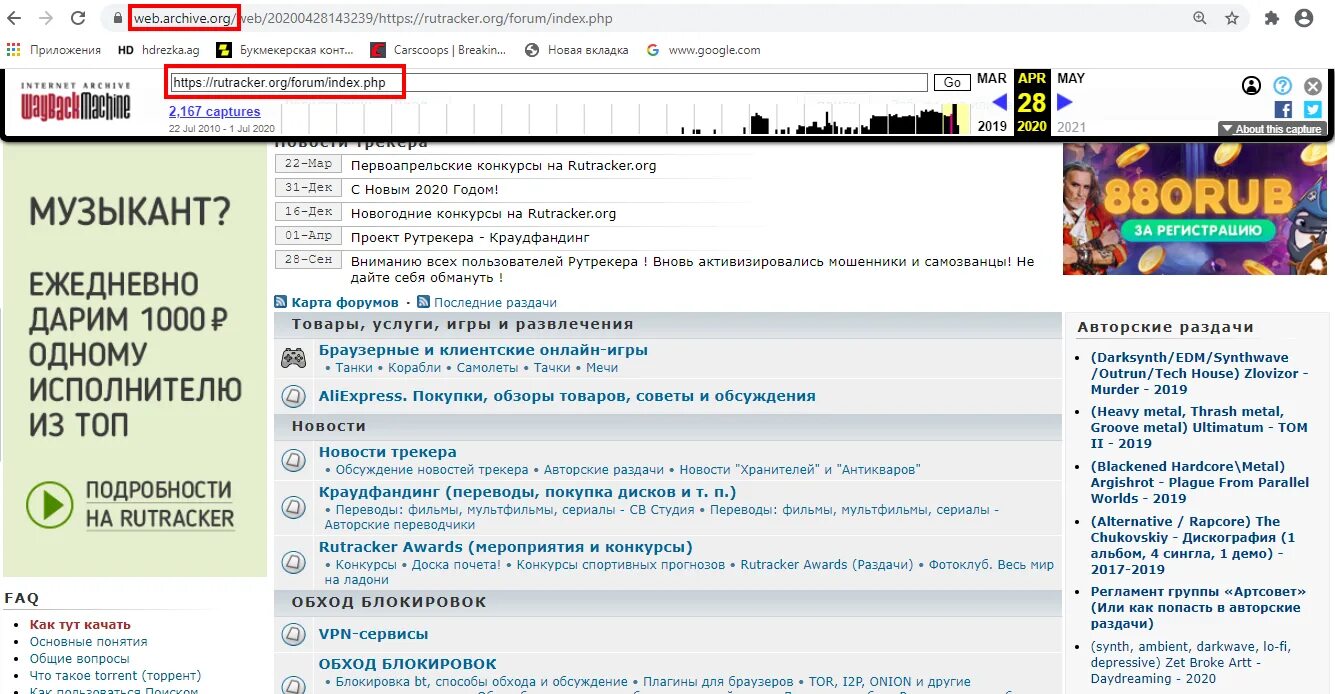Click the RSS icon beside Последние раздачи
This screenshot has width=1335, height=694.
click(423, 302)
